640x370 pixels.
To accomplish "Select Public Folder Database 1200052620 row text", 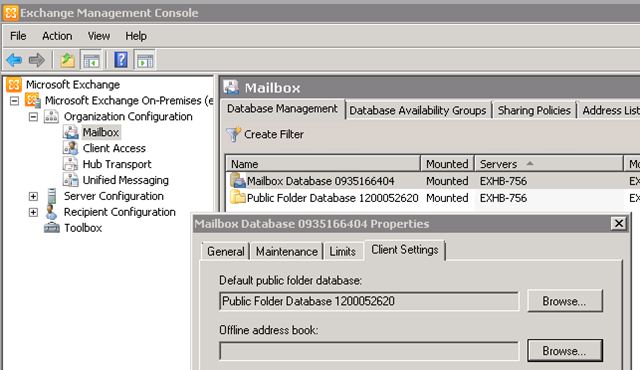I will pyautogui.click(x=333, y=198).
